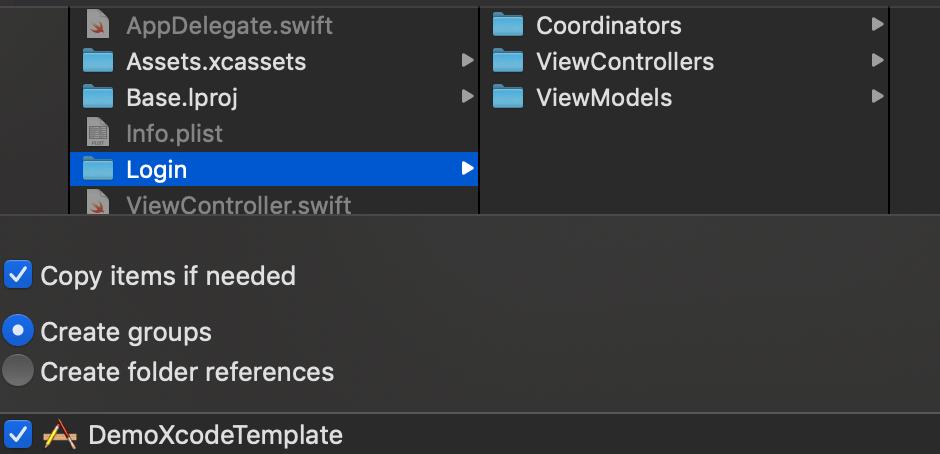Select the Create groups radio button
Screen dimensions: 940x454
[18, 330]
